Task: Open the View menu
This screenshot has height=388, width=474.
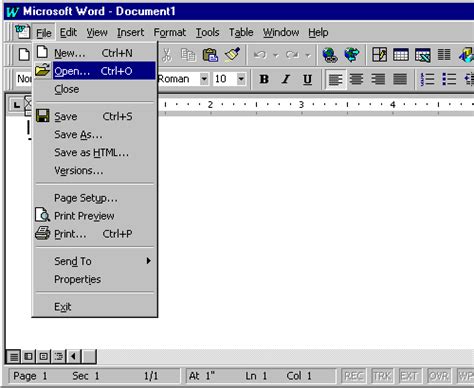Action: [97, 32]
